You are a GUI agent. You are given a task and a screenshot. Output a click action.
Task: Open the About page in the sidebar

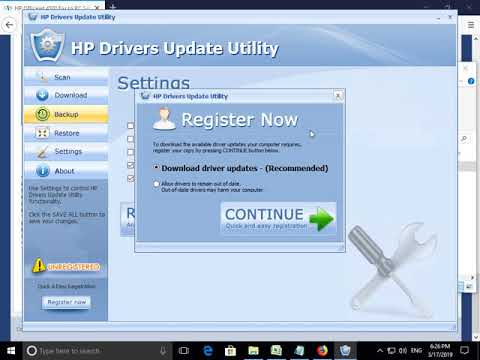point(66,171)
